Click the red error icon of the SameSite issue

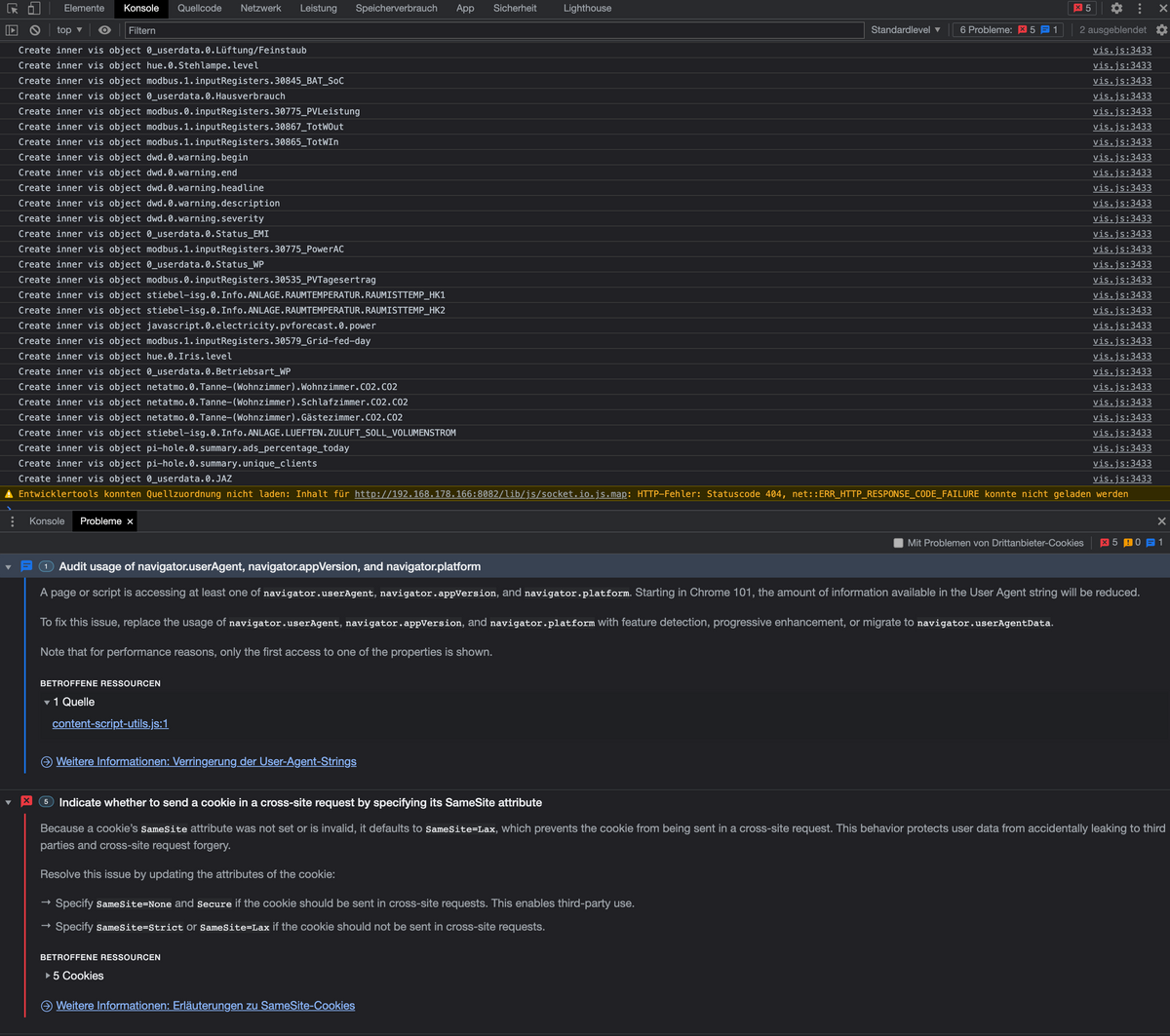(26, 802)
